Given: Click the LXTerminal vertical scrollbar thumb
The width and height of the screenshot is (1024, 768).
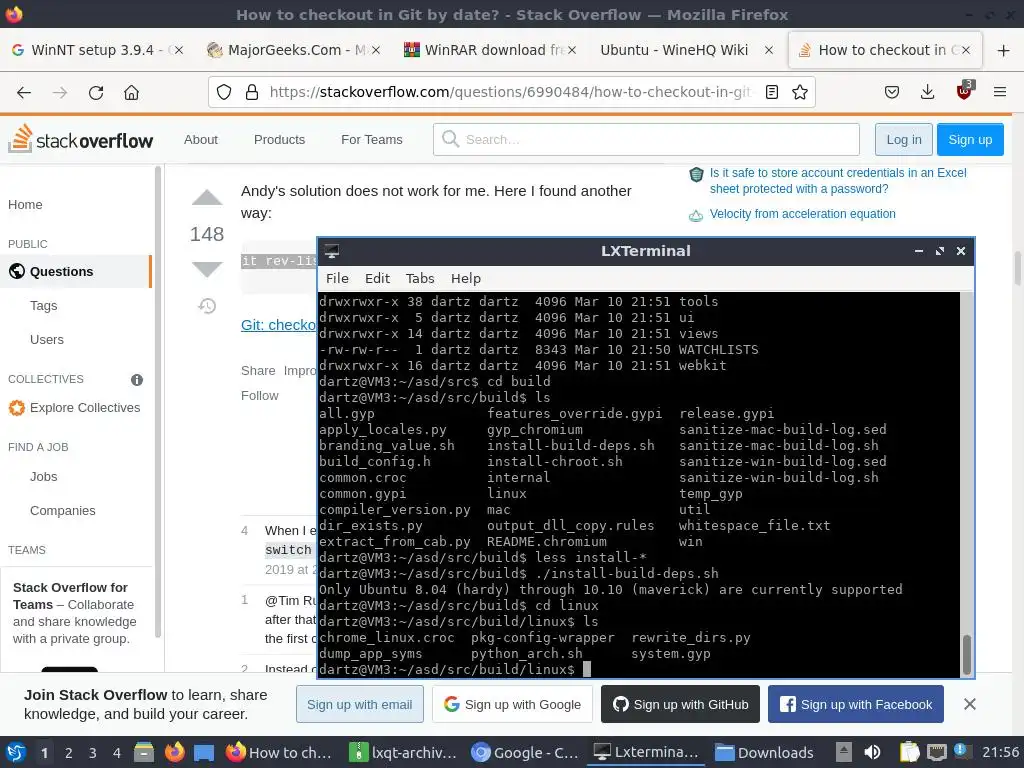Looking at the screenshot, I should (x=967, y=654).
